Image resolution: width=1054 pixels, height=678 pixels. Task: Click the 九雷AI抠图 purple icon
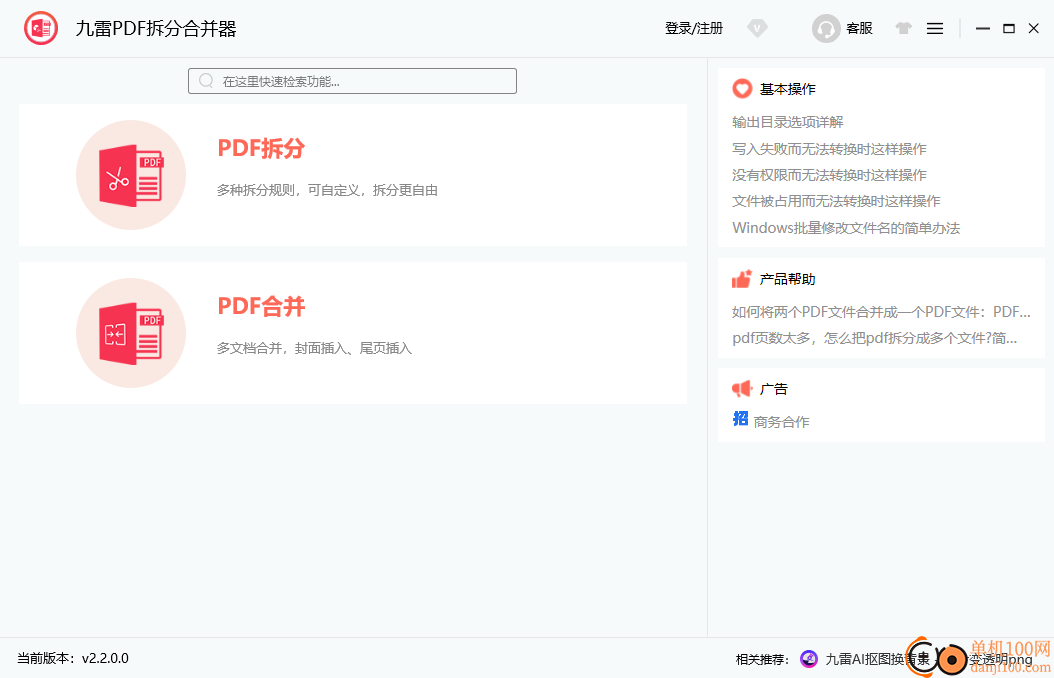[x=809, y=659]
